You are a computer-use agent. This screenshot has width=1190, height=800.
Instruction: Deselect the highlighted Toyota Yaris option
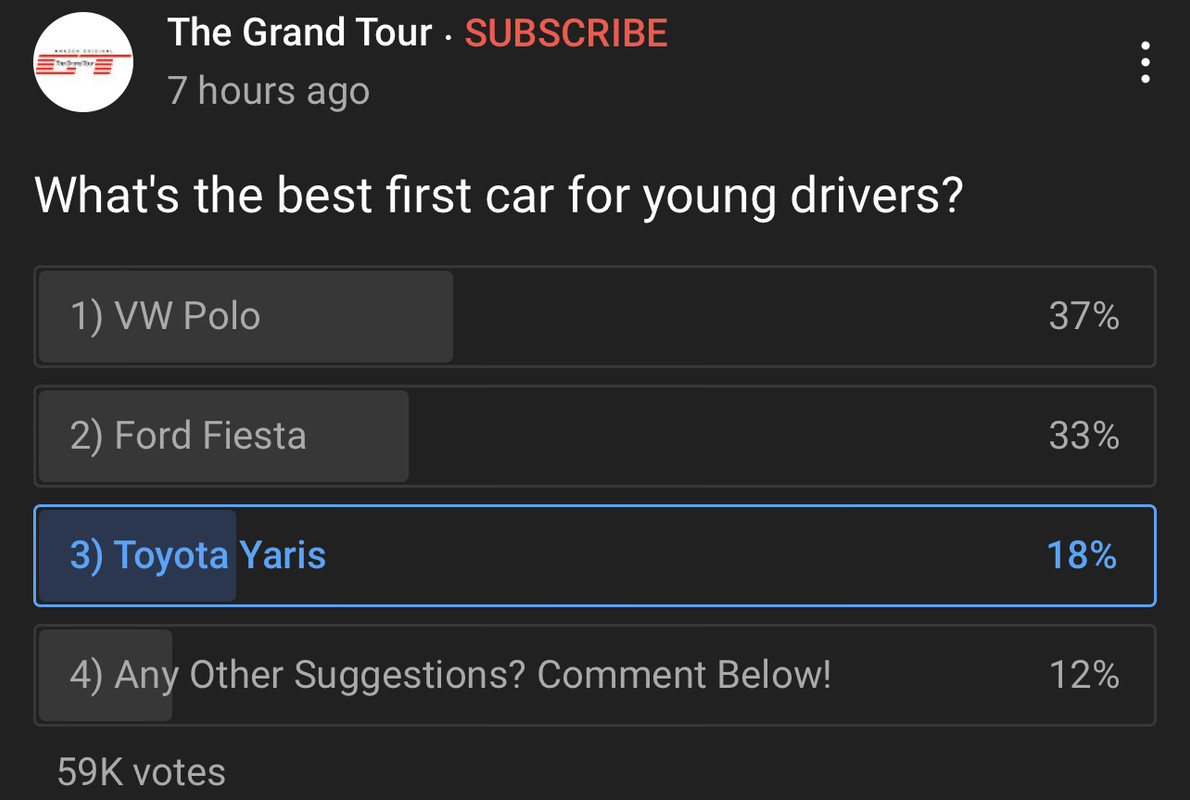(595, 556)
